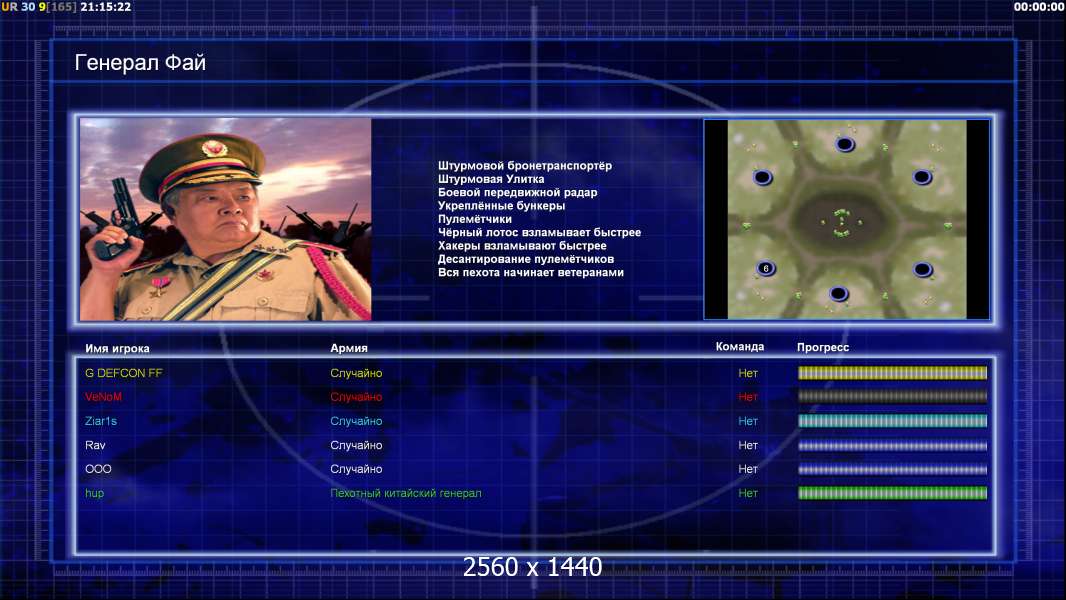Viewport: 1066px width, 600px height.
Task: Click the 'UR 30' status text in the top-left overlay
Action: 18,7
